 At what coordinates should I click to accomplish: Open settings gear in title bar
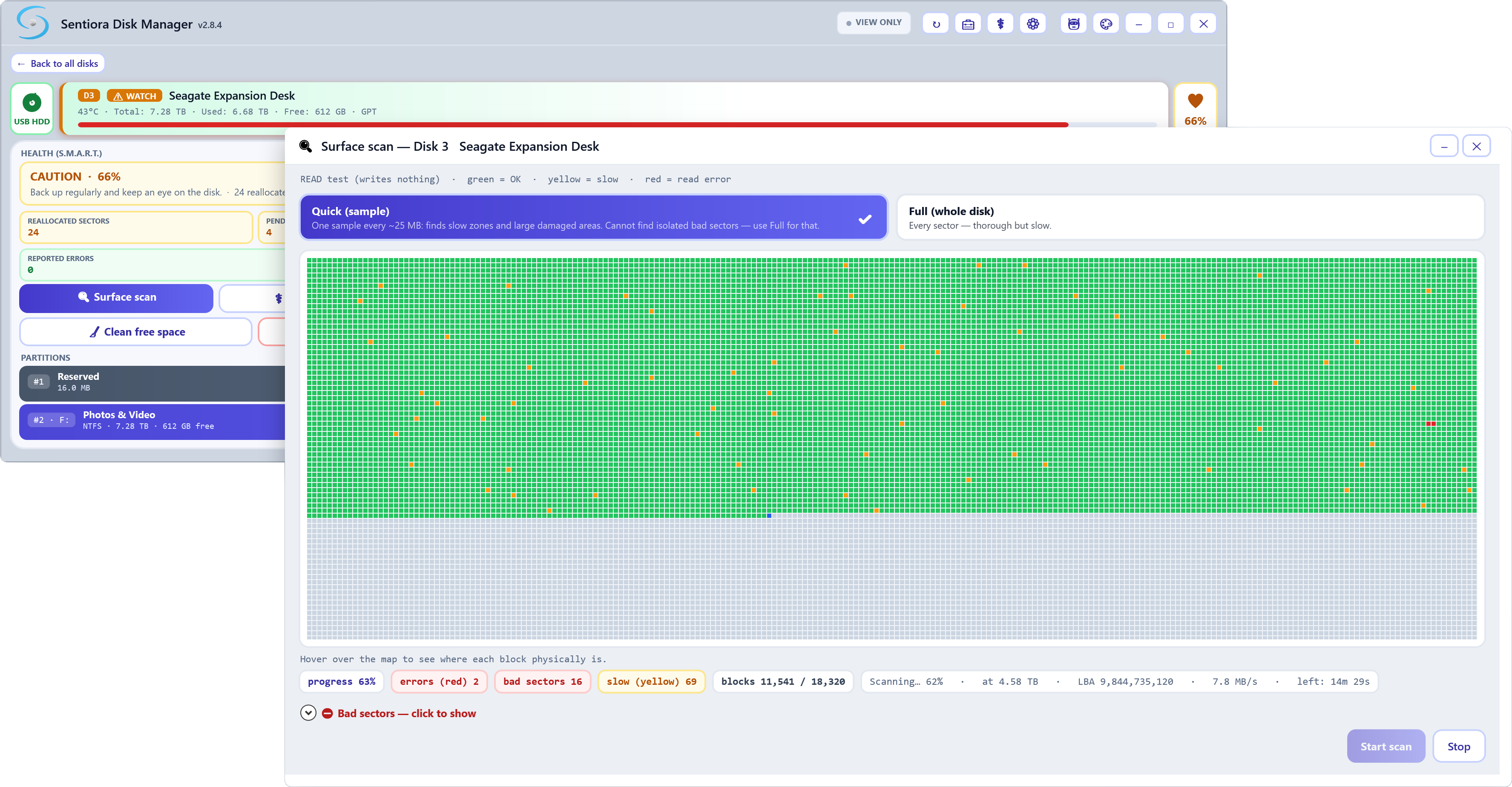1032,24
